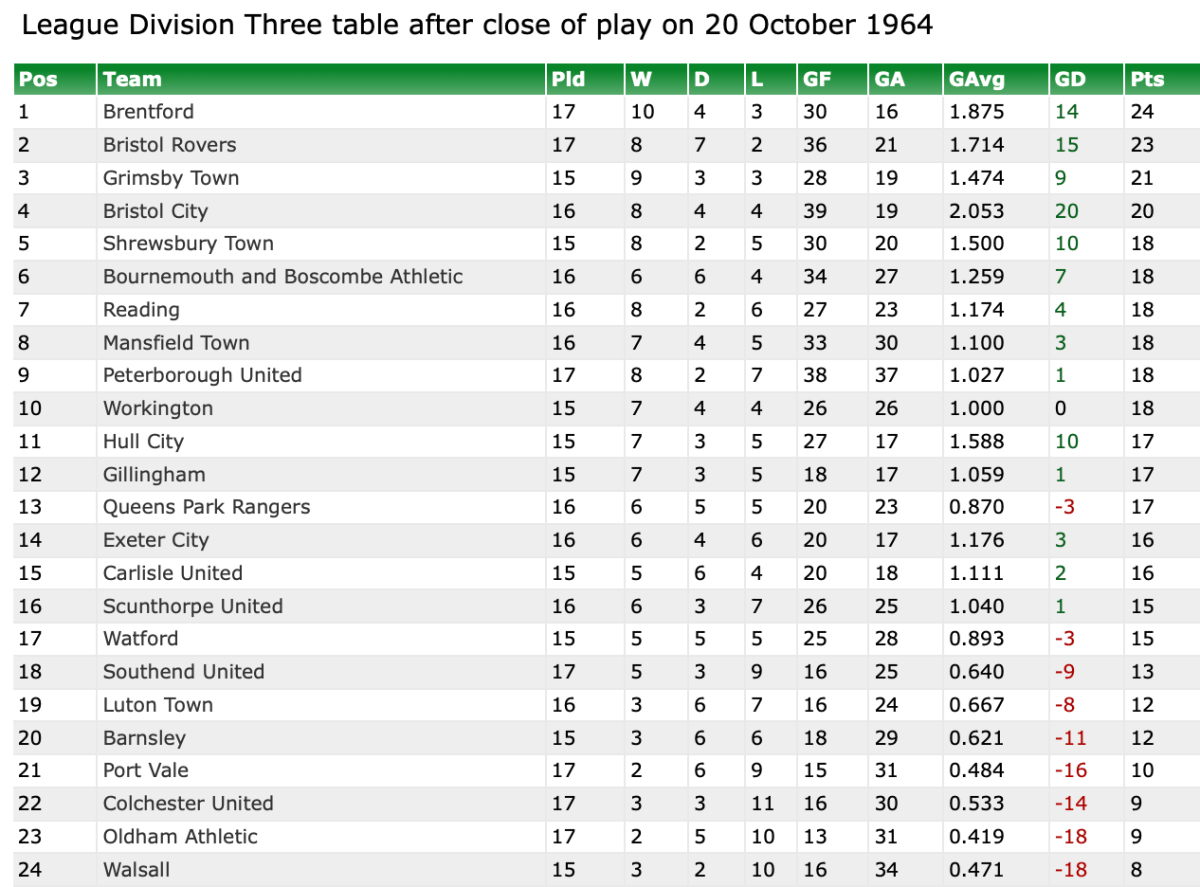Click on Peterborough United
Screen dimensions: 1200x887
click(x=202, y=375)
